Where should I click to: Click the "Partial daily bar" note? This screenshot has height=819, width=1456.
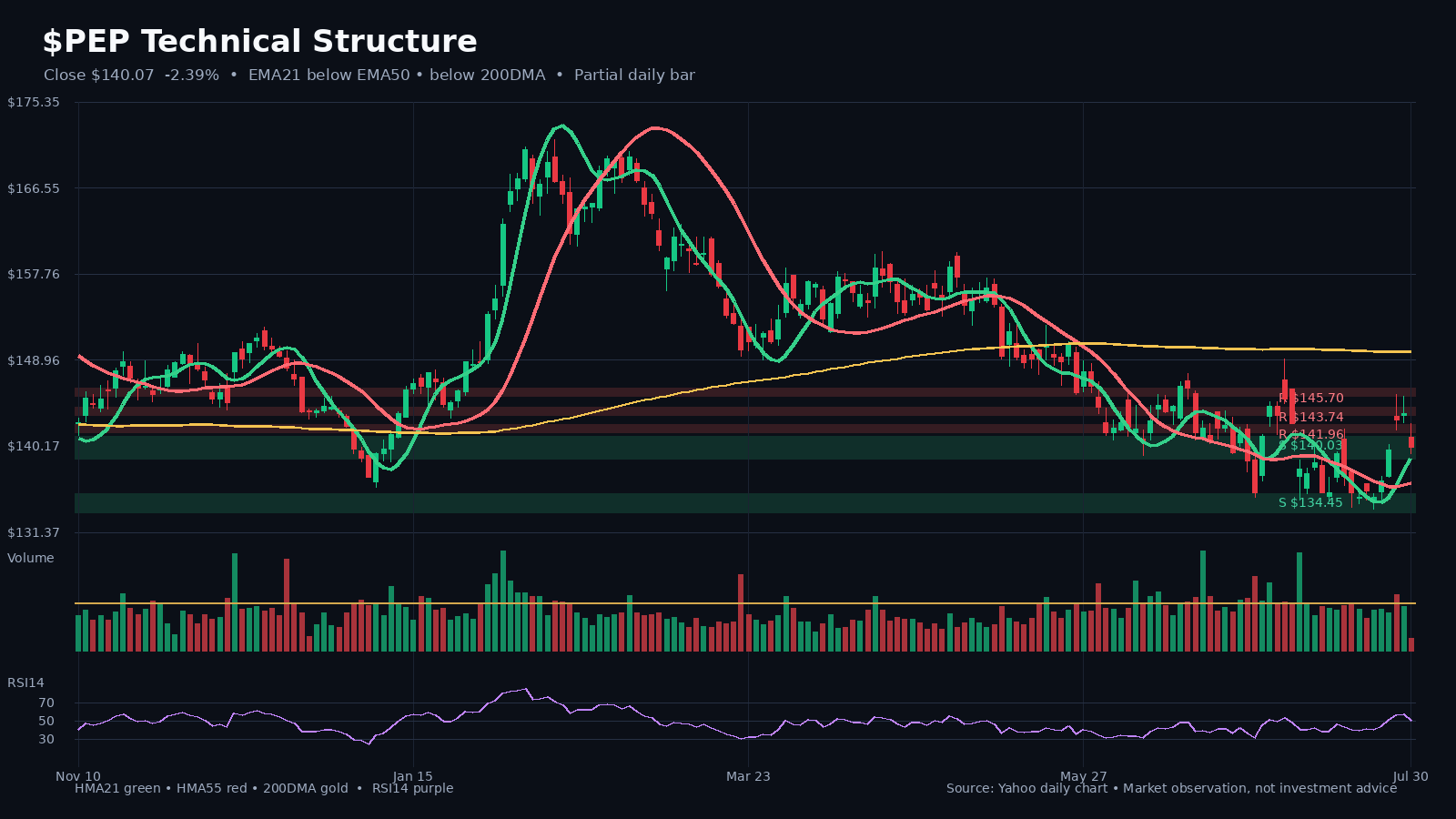pyautogui.click(x=634, y=76)
